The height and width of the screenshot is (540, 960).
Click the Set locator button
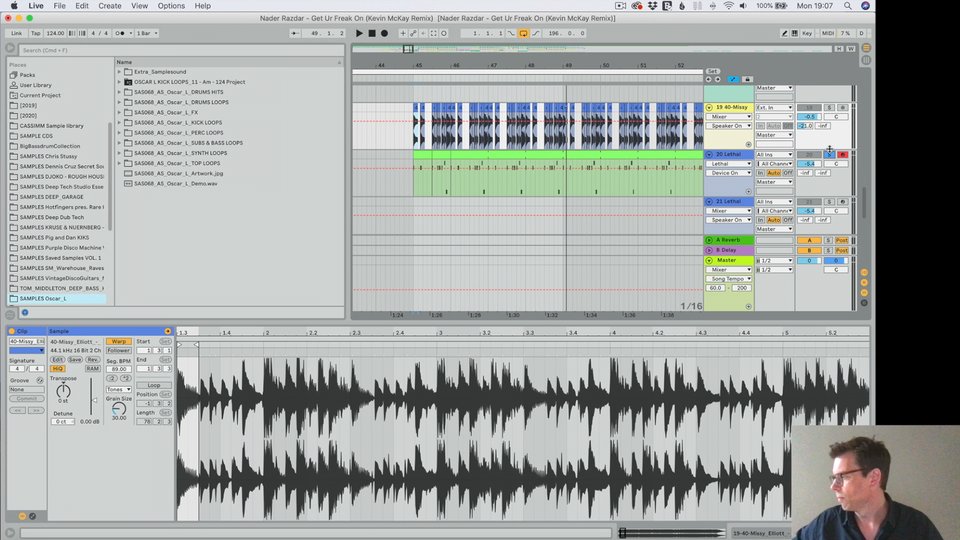[x=712, y=71]
